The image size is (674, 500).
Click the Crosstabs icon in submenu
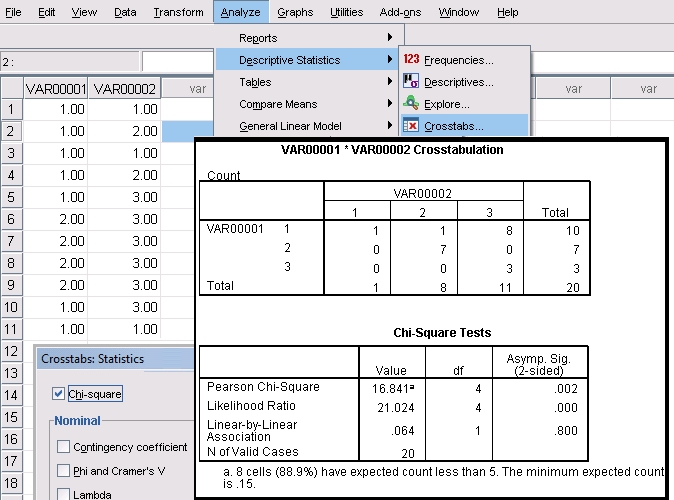(411, 126)
